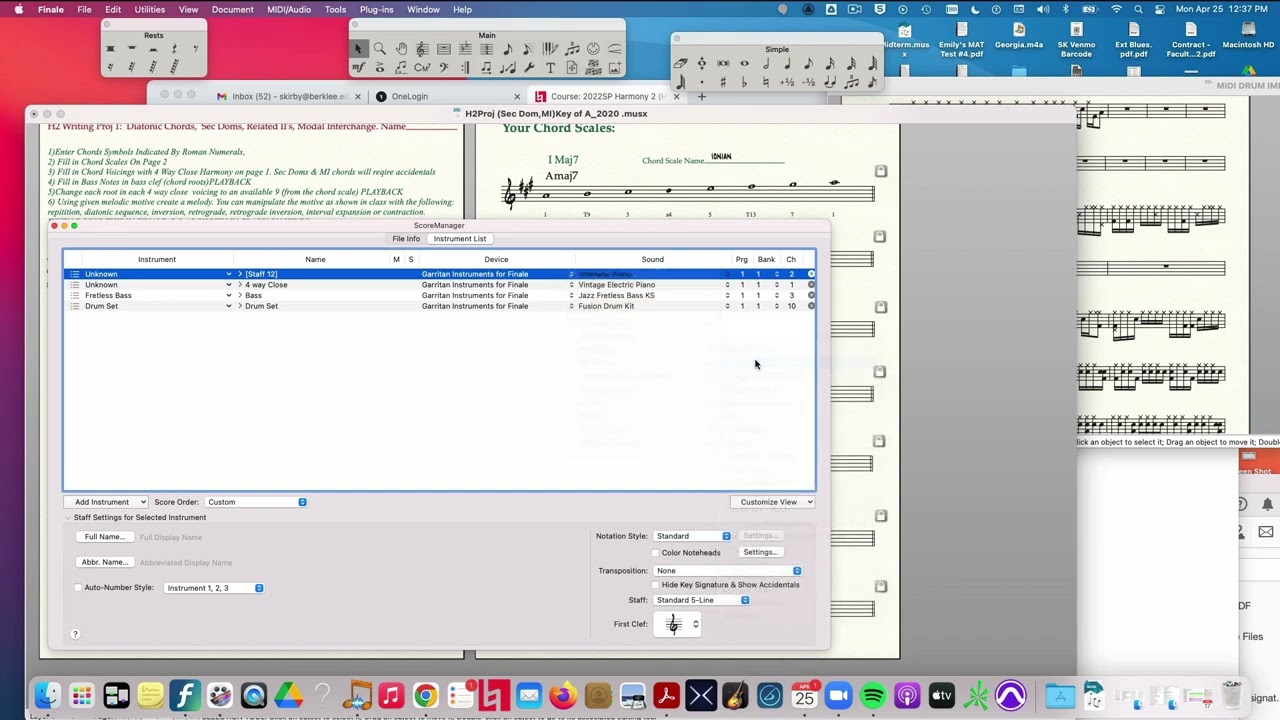Image resolution: width=1280 pixels, height=720 pixels.
Task: Switch to the File Info tab
Action: [406, 239]
